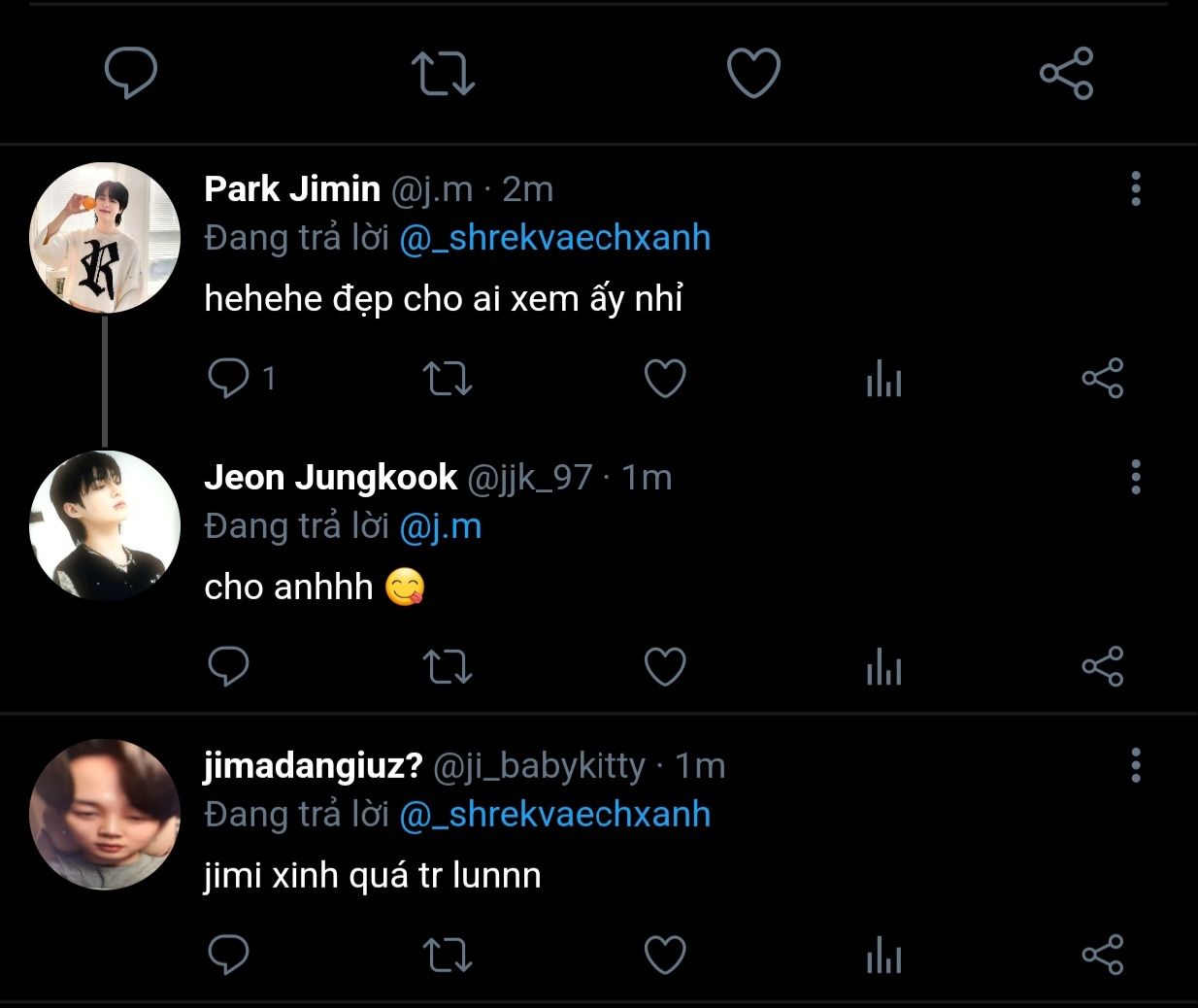Open @_shrekvaechxanh mention in Park Jimin's reply
The height and width of the screenshot is (1008, 1198).
click(x=554, y=238)
